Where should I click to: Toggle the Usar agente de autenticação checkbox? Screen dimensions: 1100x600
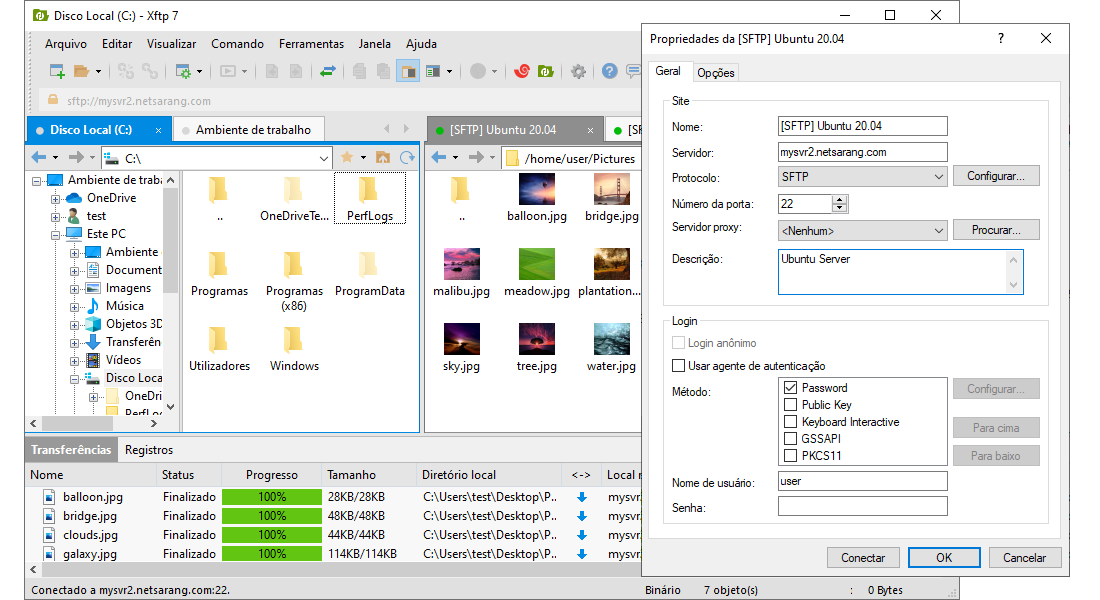click(x=678, y=366)
